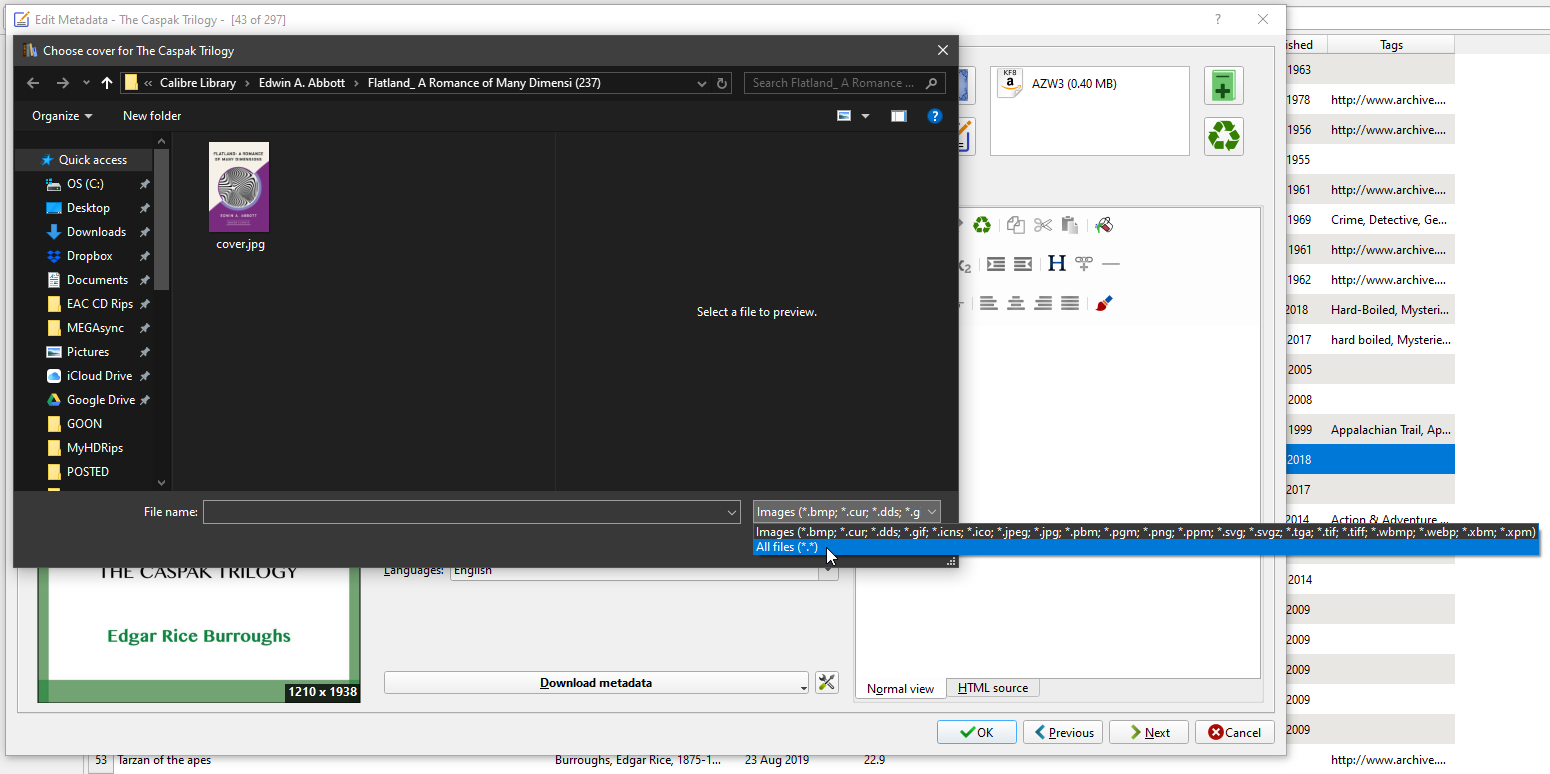Select the AZW3 (0.40 MB) format entry
Screen dimensions: 1550x774
click(1090, 84)
